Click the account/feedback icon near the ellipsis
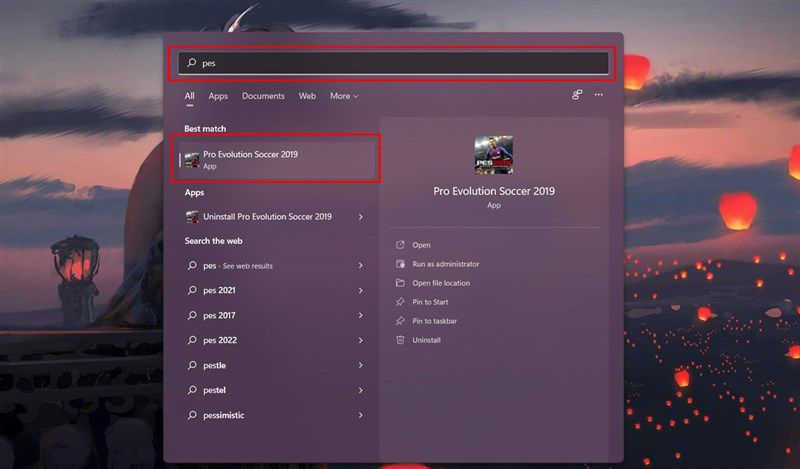The image size is (800, 469). 577,95
